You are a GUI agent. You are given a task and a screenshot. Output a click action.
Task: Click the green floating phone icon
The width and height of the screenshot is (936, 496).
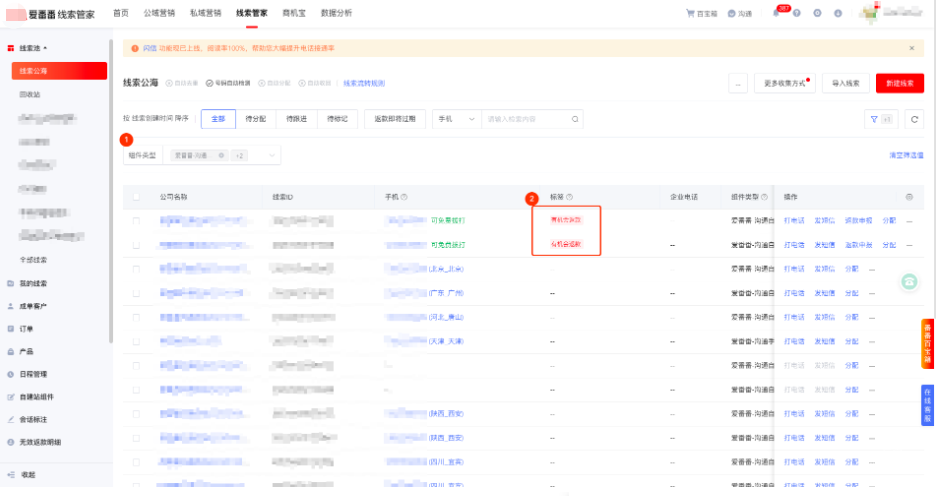[909, 282]
